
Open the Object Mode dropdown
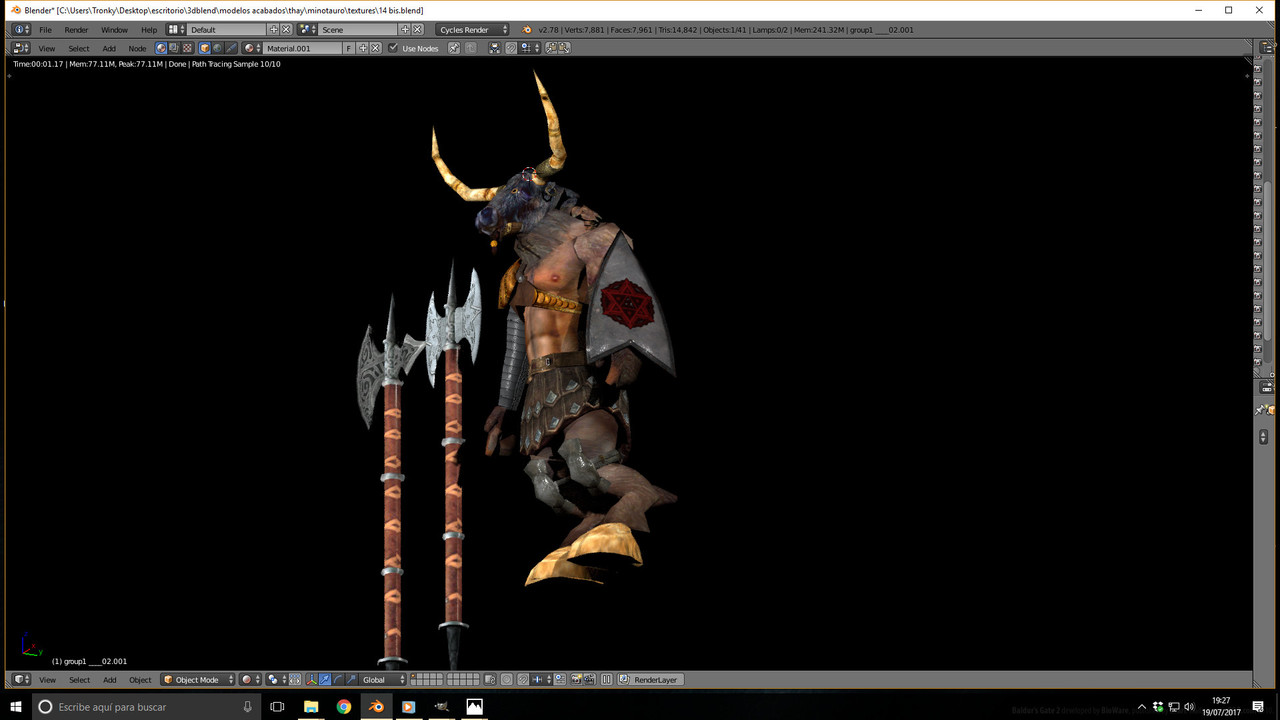point(198,680)
